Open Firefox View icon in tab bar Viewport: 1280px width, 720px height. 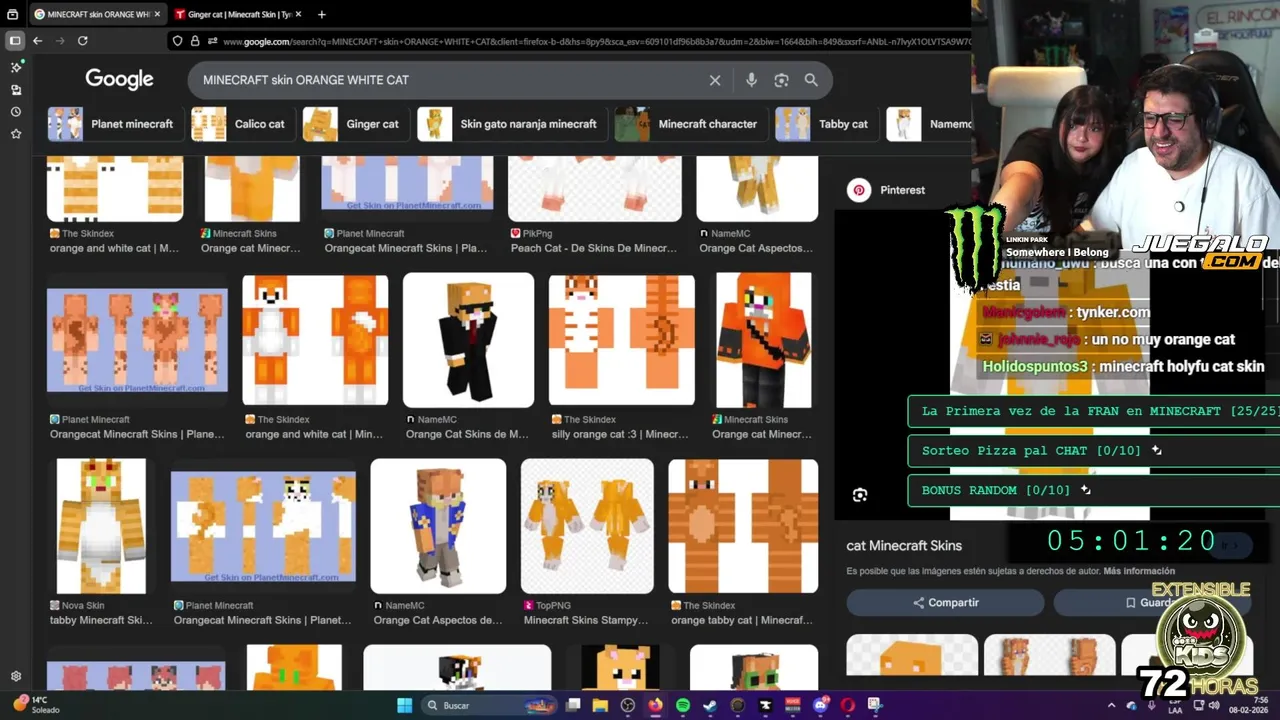point(12,14)
